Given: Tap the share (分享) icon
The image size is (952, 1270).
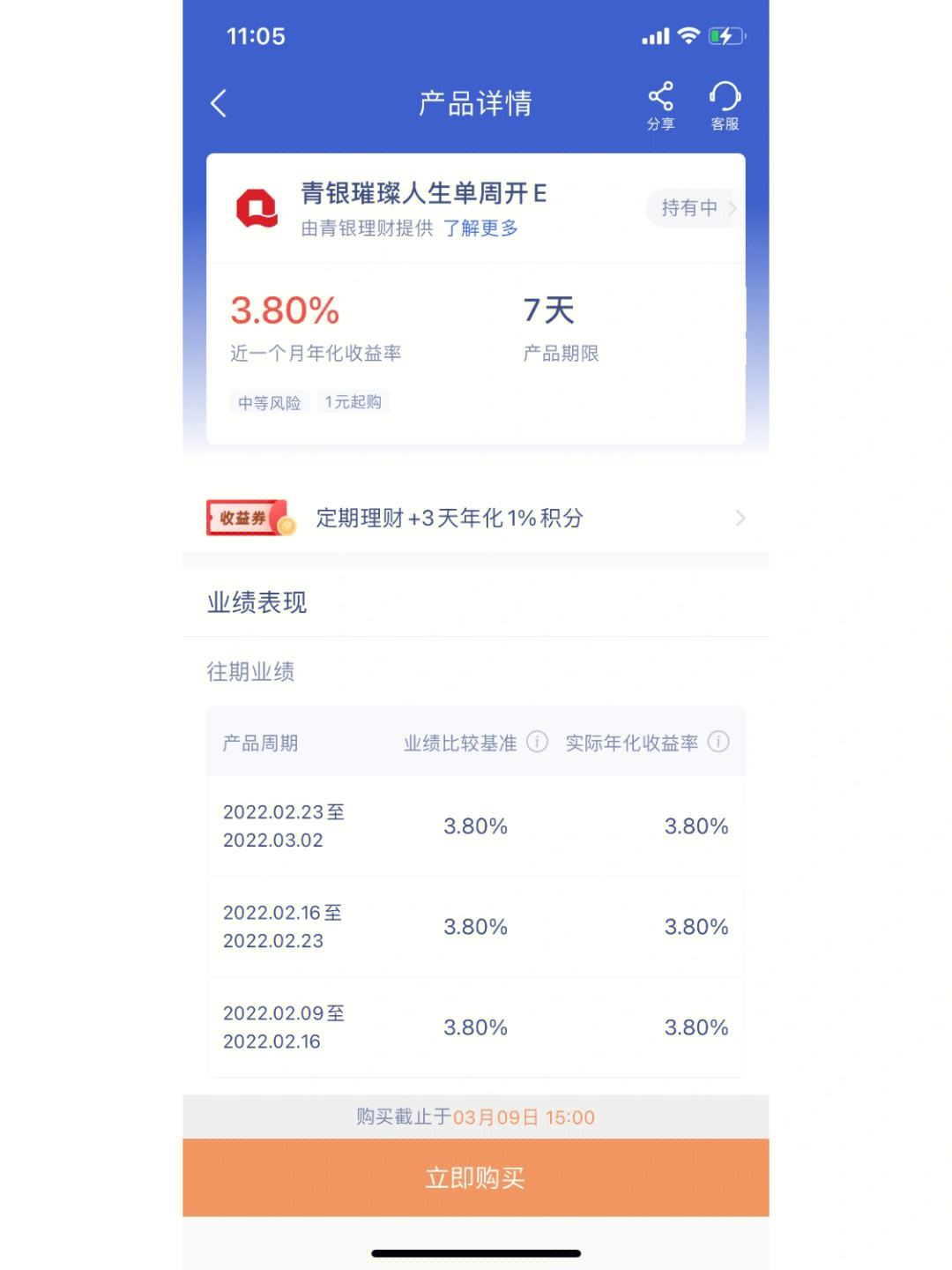Looking at the screenshot, I should tap(660, 97).
